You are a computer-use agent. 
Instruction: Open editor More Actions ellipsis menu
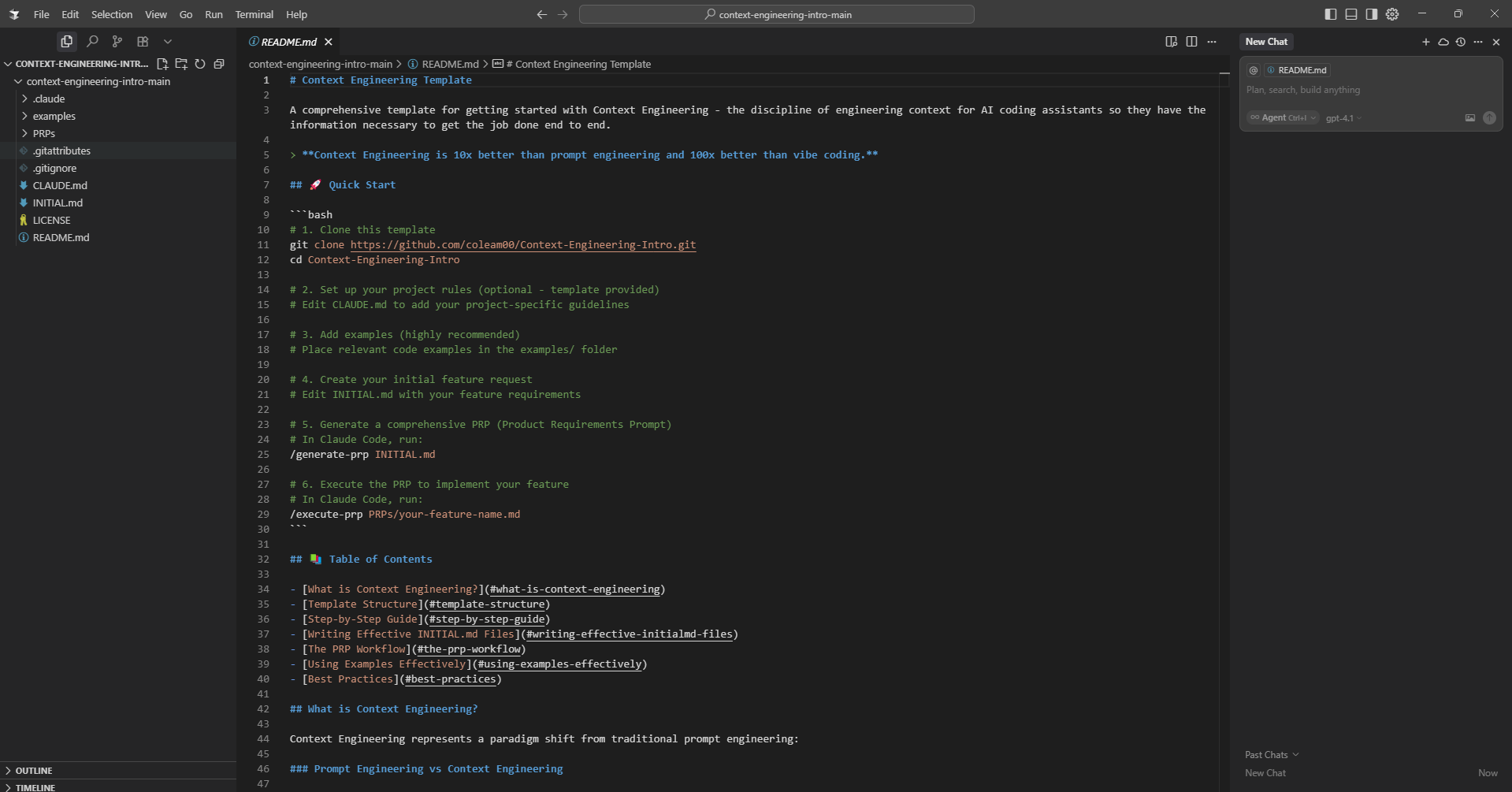pos(1212,42)
